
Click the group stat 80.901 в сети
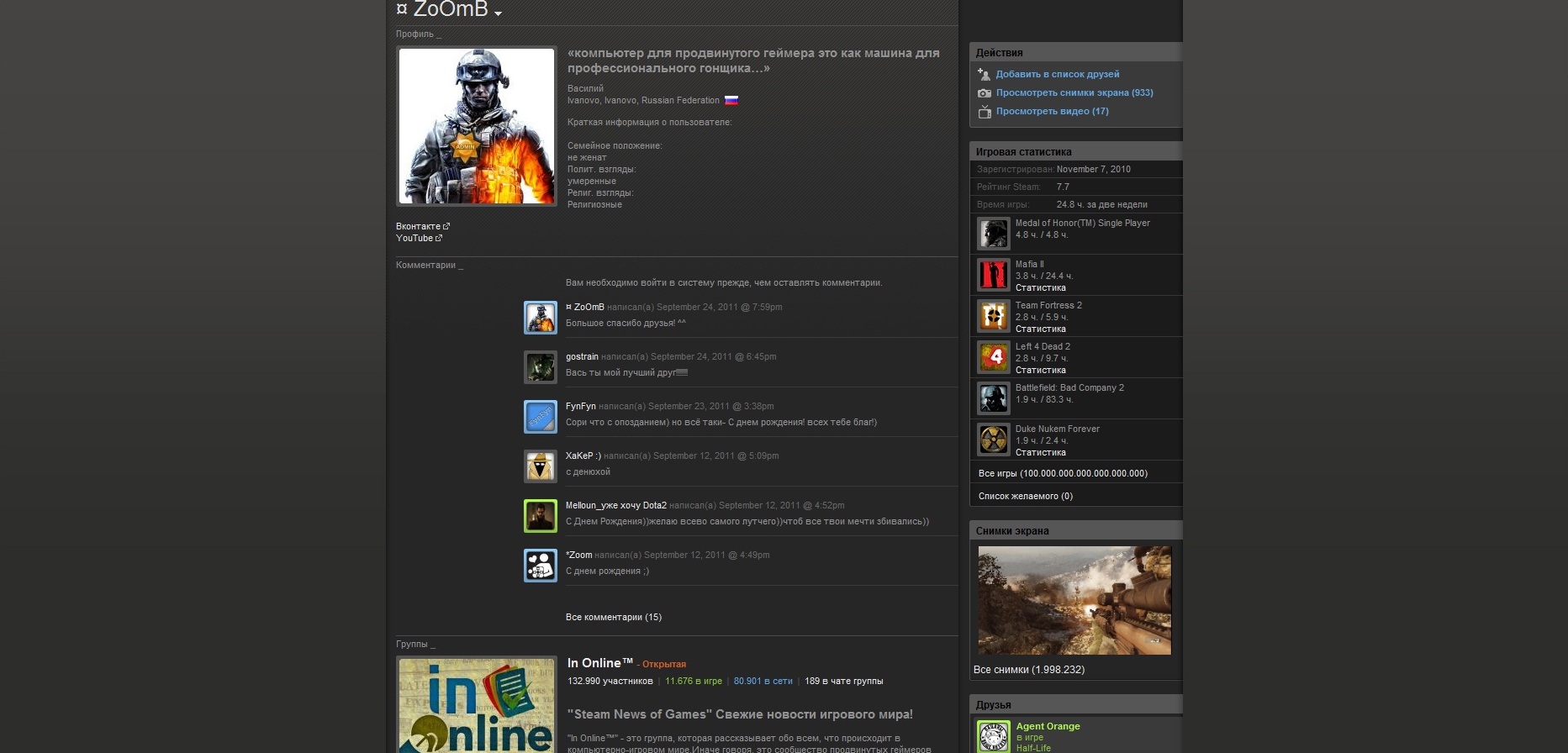click(x=763, y=681)
